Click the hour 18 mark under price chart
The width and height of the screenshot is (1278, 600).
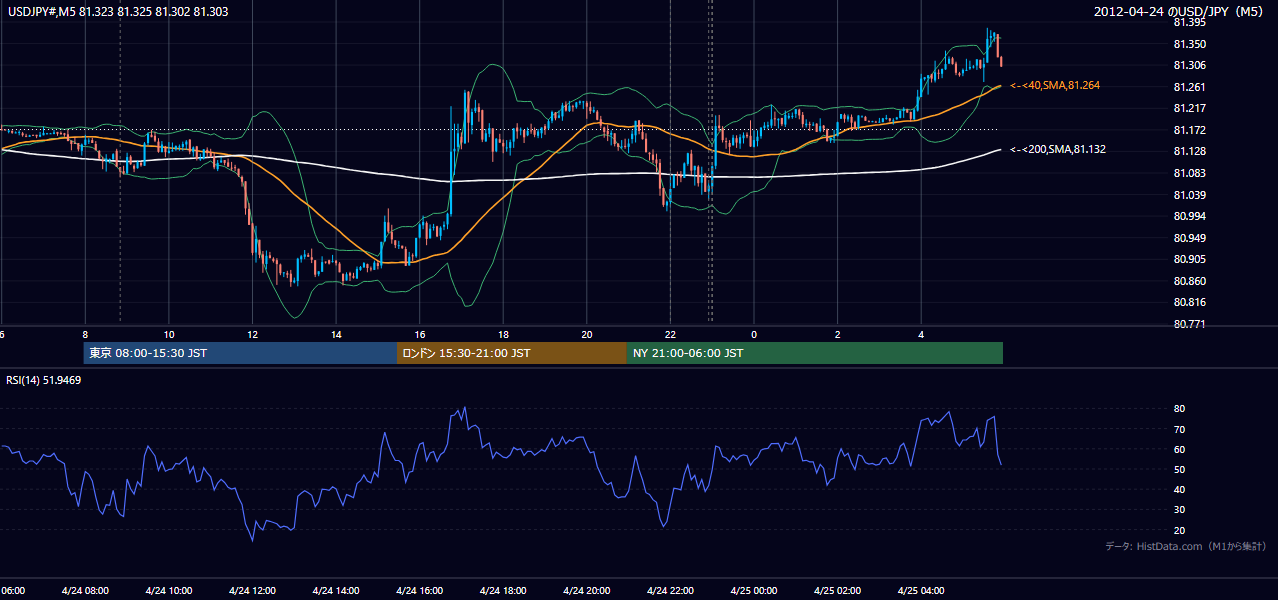click(503, 334)
